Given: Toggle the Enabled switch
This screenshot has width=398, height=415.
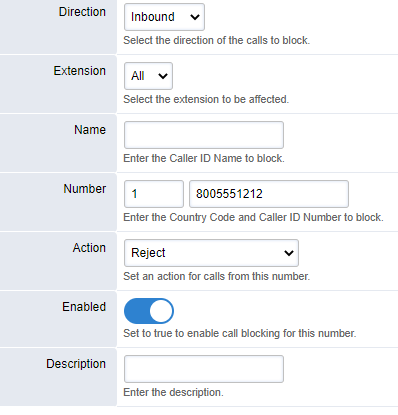Looking at the screenshot, I should 149,311.
